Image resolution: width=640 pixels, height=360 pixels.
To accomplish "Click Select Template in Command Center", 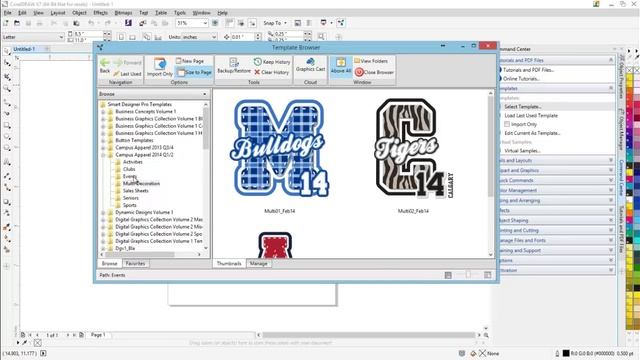I will (522, 107).
